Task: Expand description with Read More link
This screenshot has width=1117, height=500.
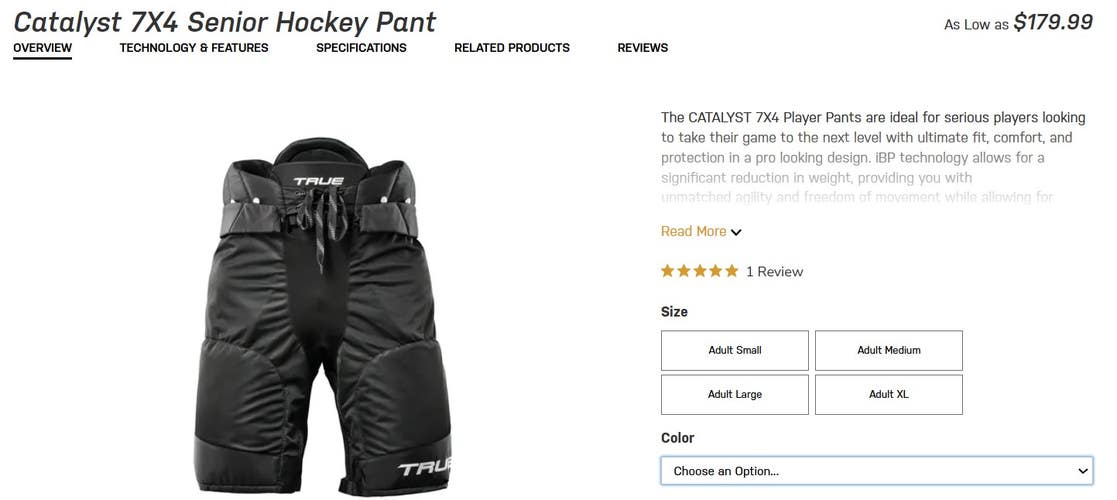Action: pos(694,232)
